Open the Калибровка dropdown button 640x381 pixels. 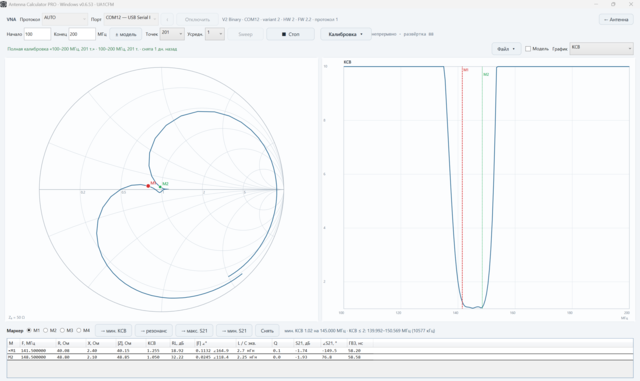click(x=345, y=34)
